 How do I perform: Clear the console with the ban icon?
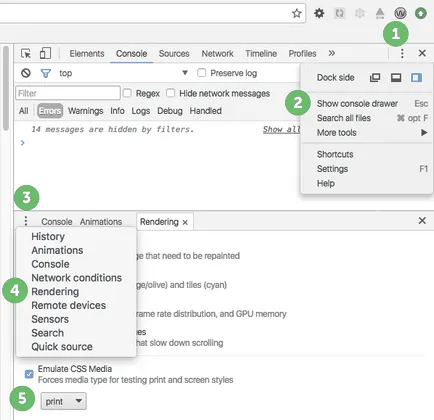pos(26,73)
